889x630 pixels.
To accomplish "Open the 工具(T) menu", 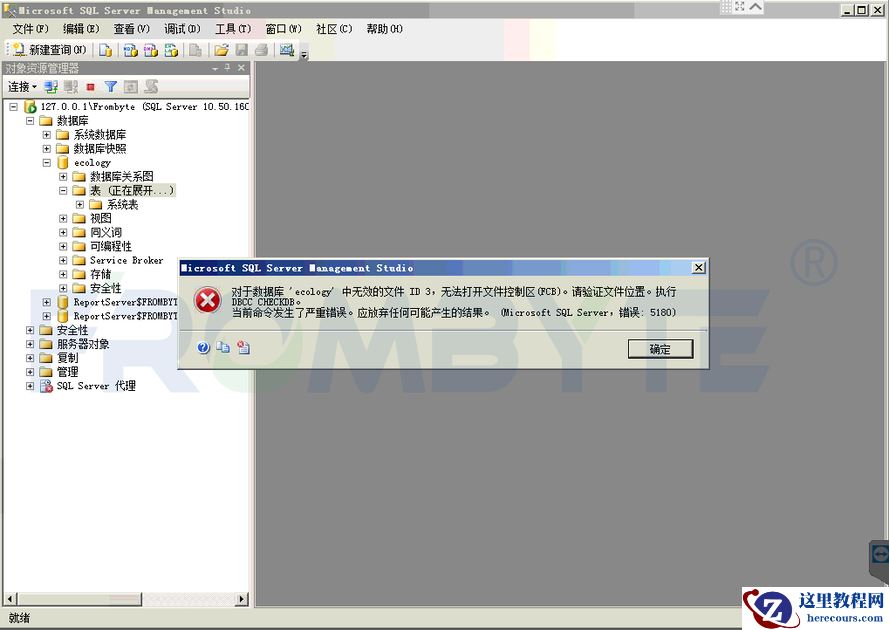I will coord(232,29).
